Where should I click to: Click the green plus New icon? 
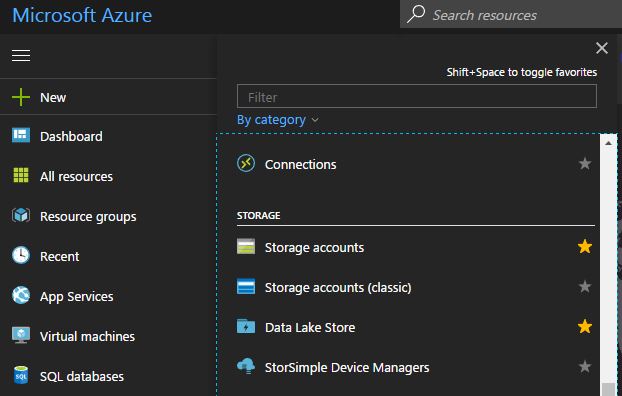[21, 97]
